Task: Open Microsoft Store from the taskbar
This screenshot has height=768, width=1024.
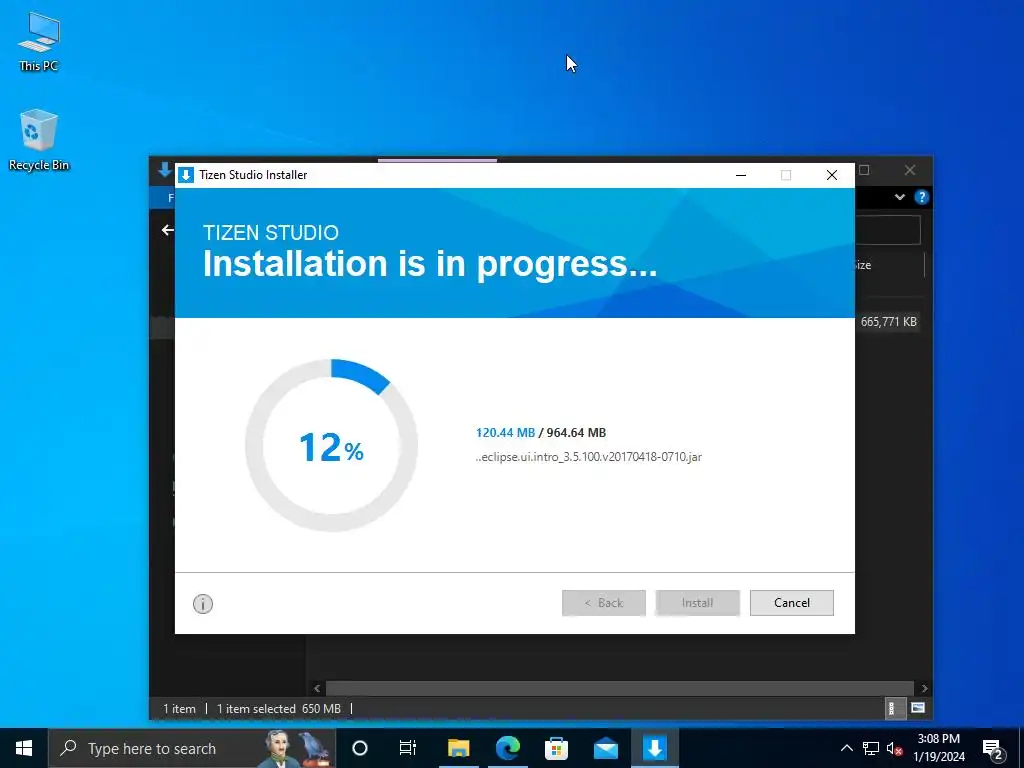Action: (556, 748)
